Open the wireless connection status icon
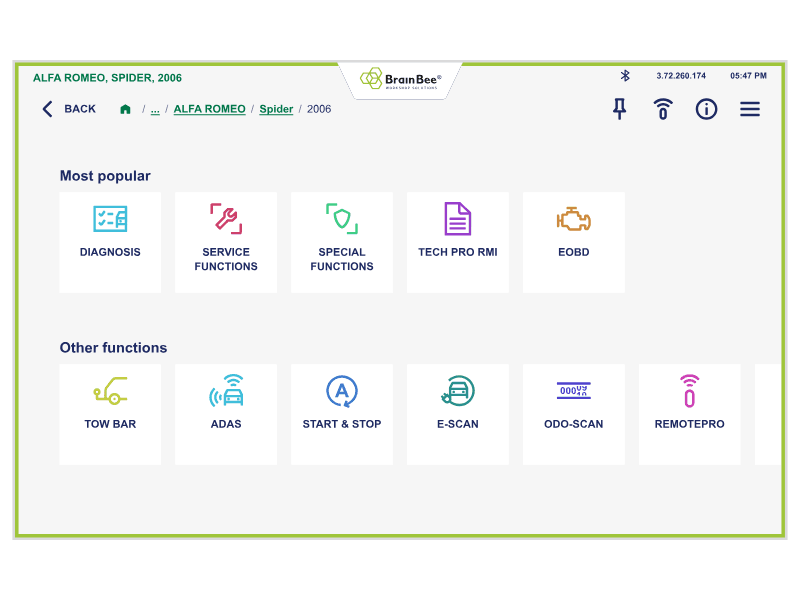Image resolution: width=800 pixels, height=600 pixels. [662, 109]
